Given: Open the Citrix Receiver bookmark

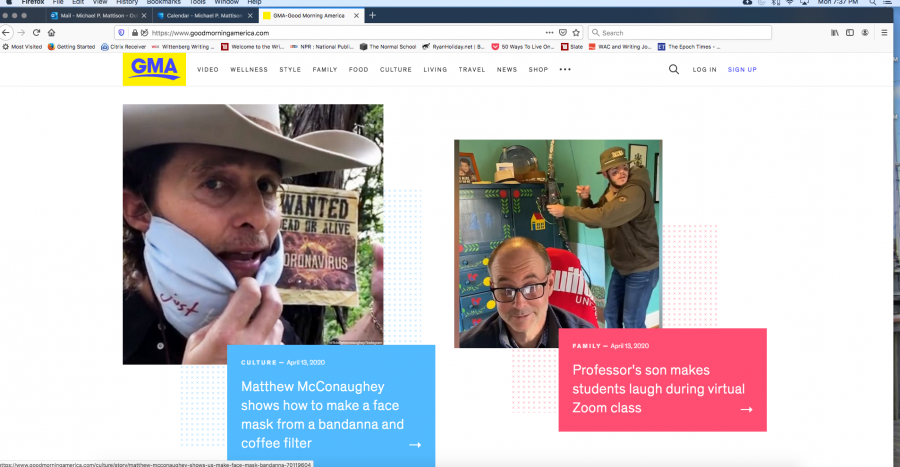Looking at the screenshot, I should (x=123, y=47).
